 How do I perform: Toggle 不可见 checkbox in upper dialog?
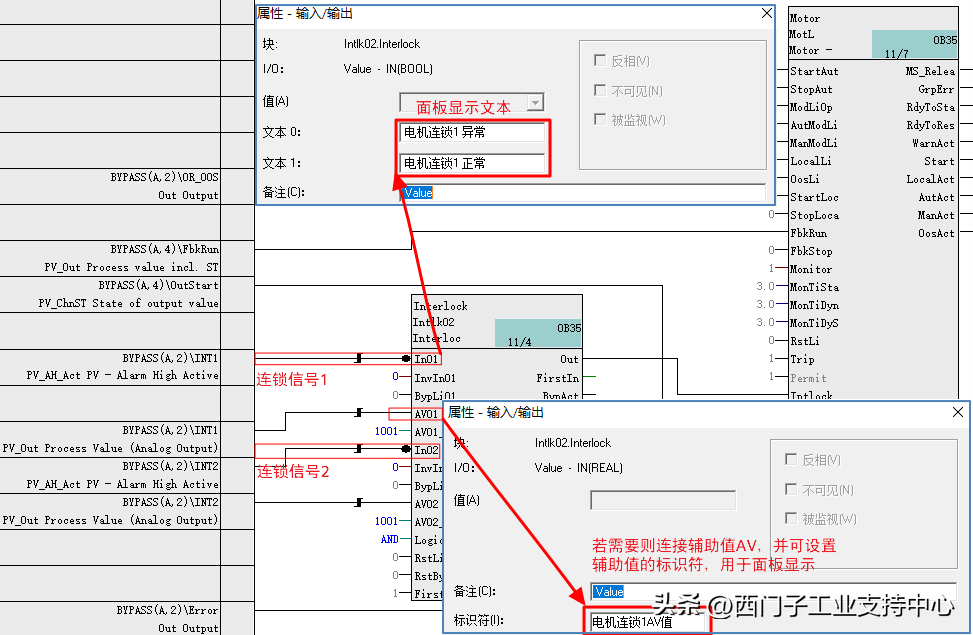[x=600, y=91]
